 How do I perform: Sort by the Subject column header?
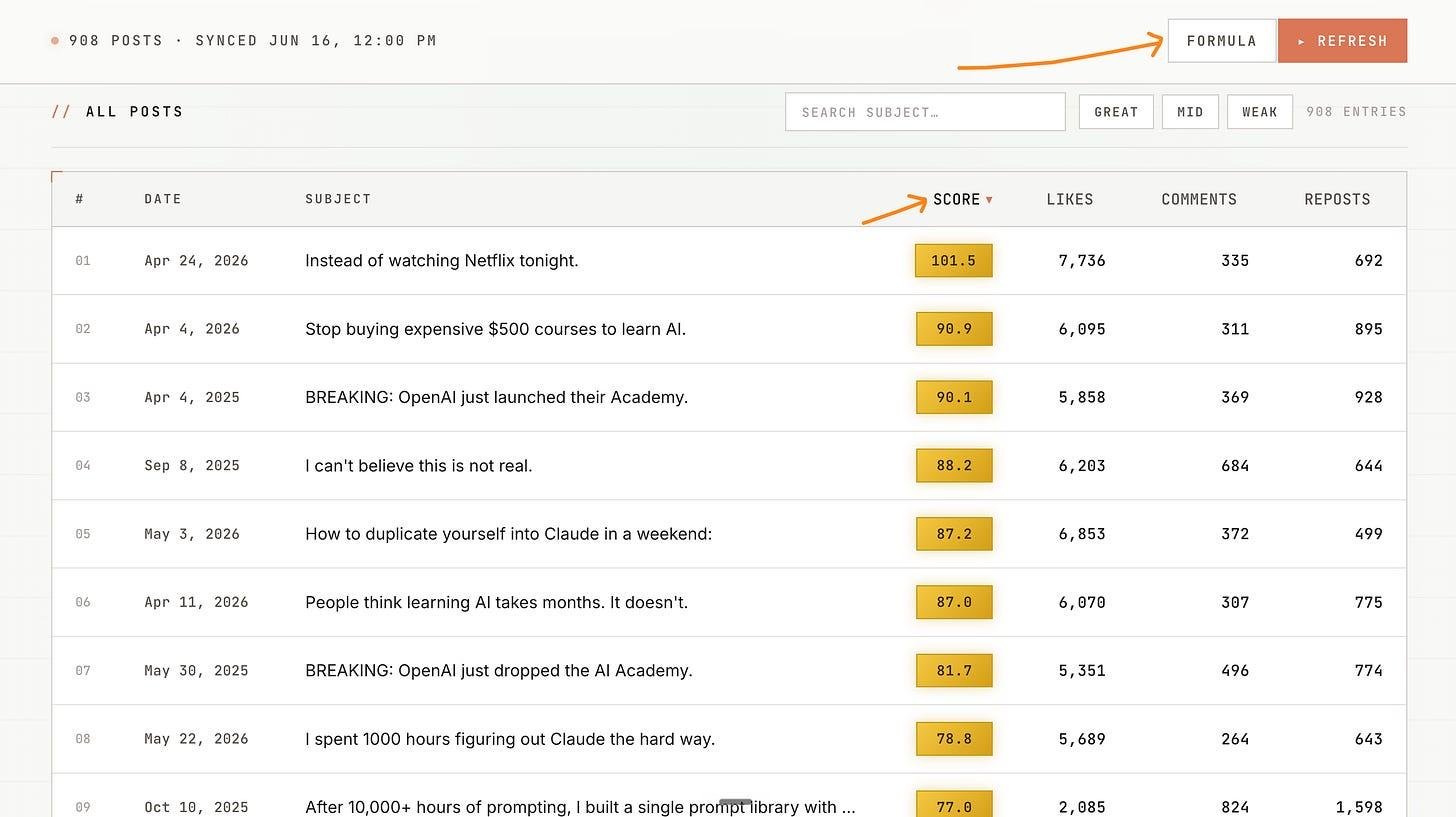pos(338,199)
